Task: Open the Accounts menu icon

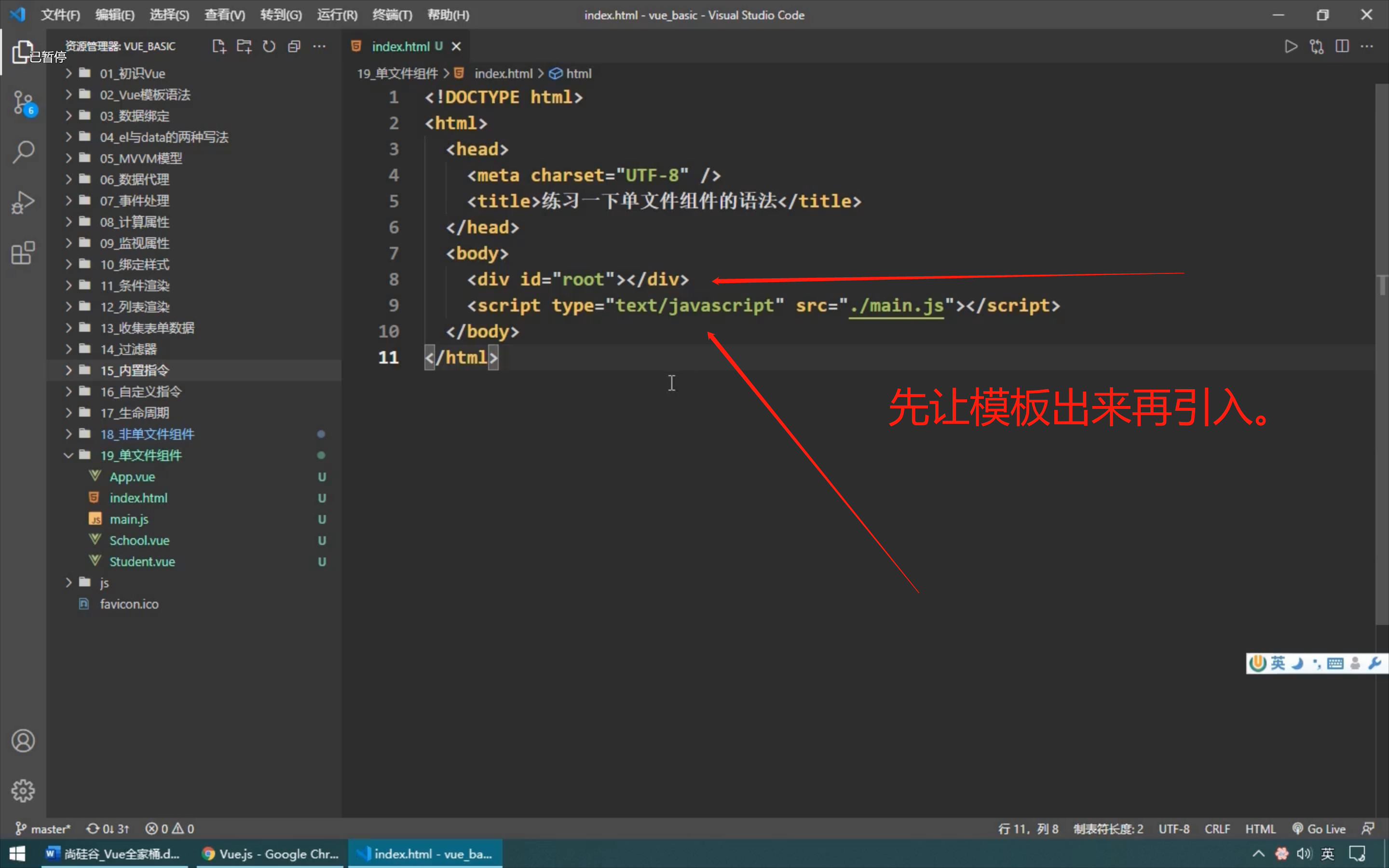Action: click(23, 741)
